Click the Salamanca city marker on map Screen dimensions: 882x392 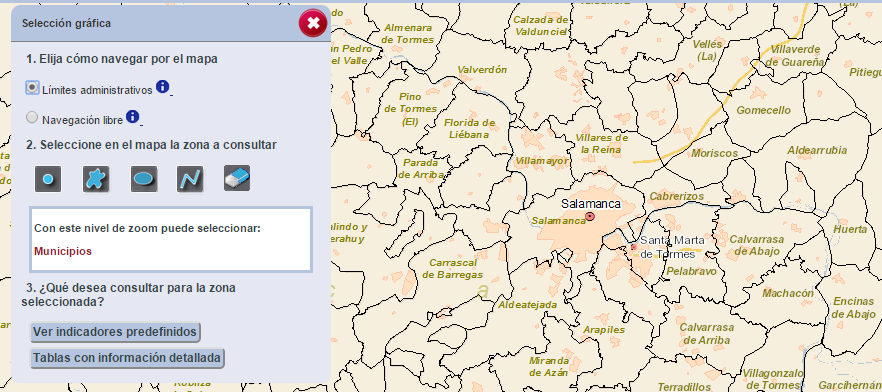590,217
